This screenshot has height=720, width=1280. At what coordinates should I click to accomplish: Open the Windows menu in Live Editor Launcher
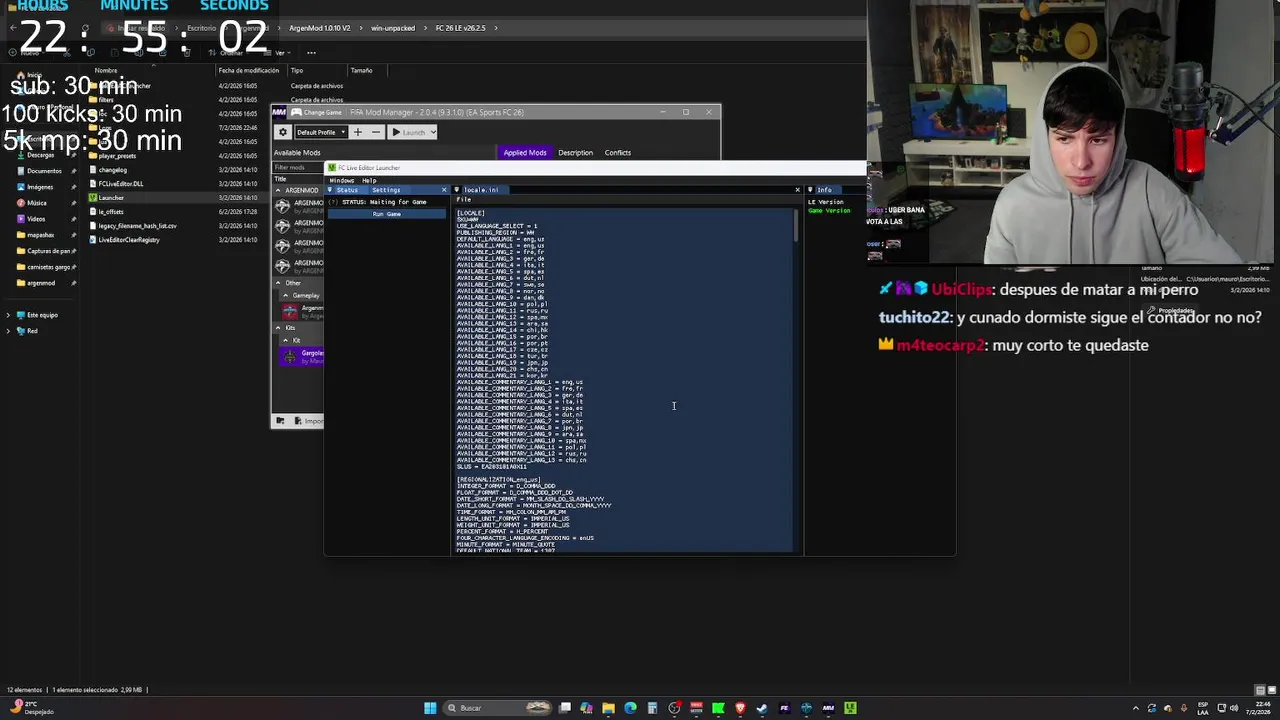[341, 180]
